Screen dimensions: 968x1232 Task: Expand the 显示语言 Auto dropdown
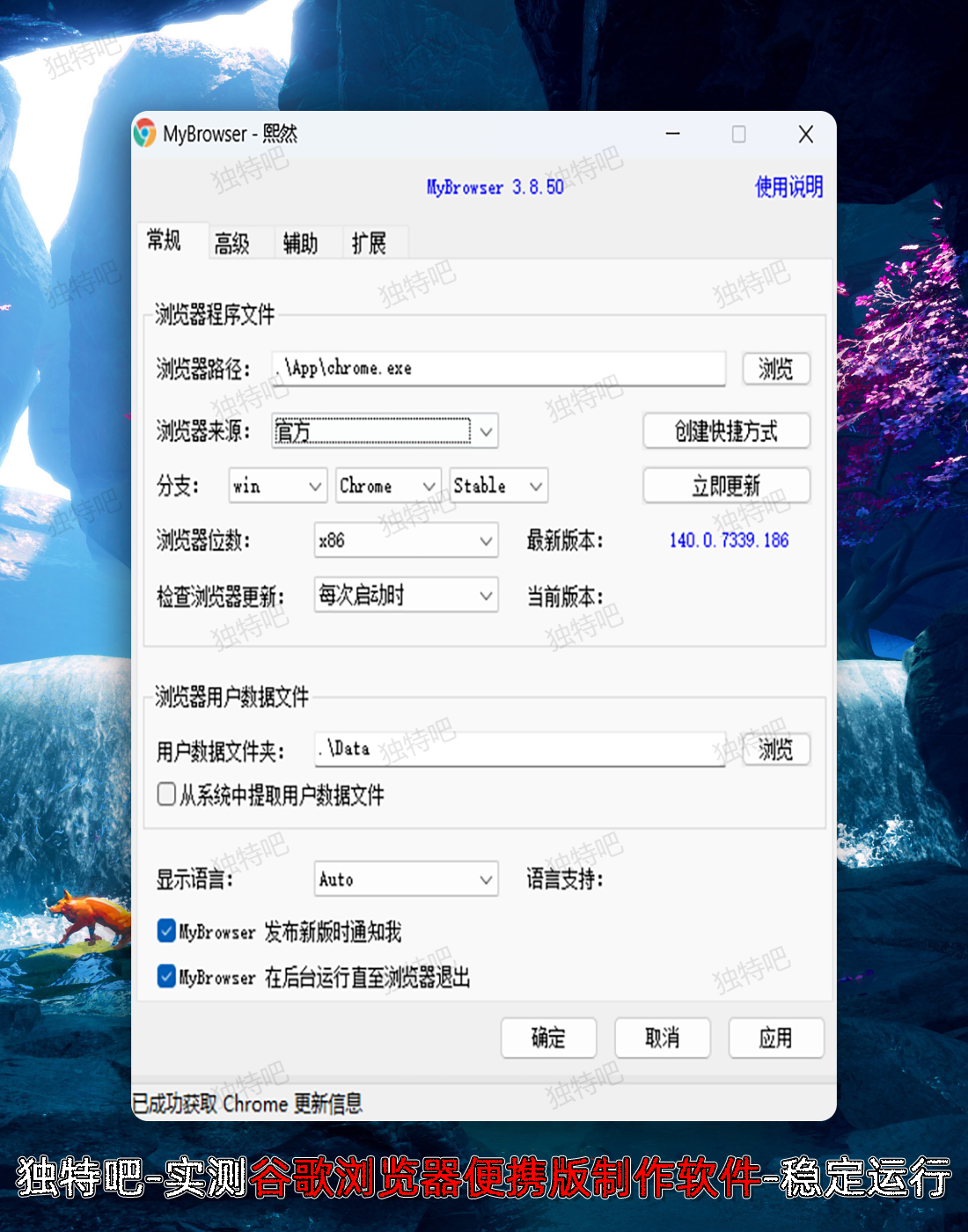tap(407, 879)
